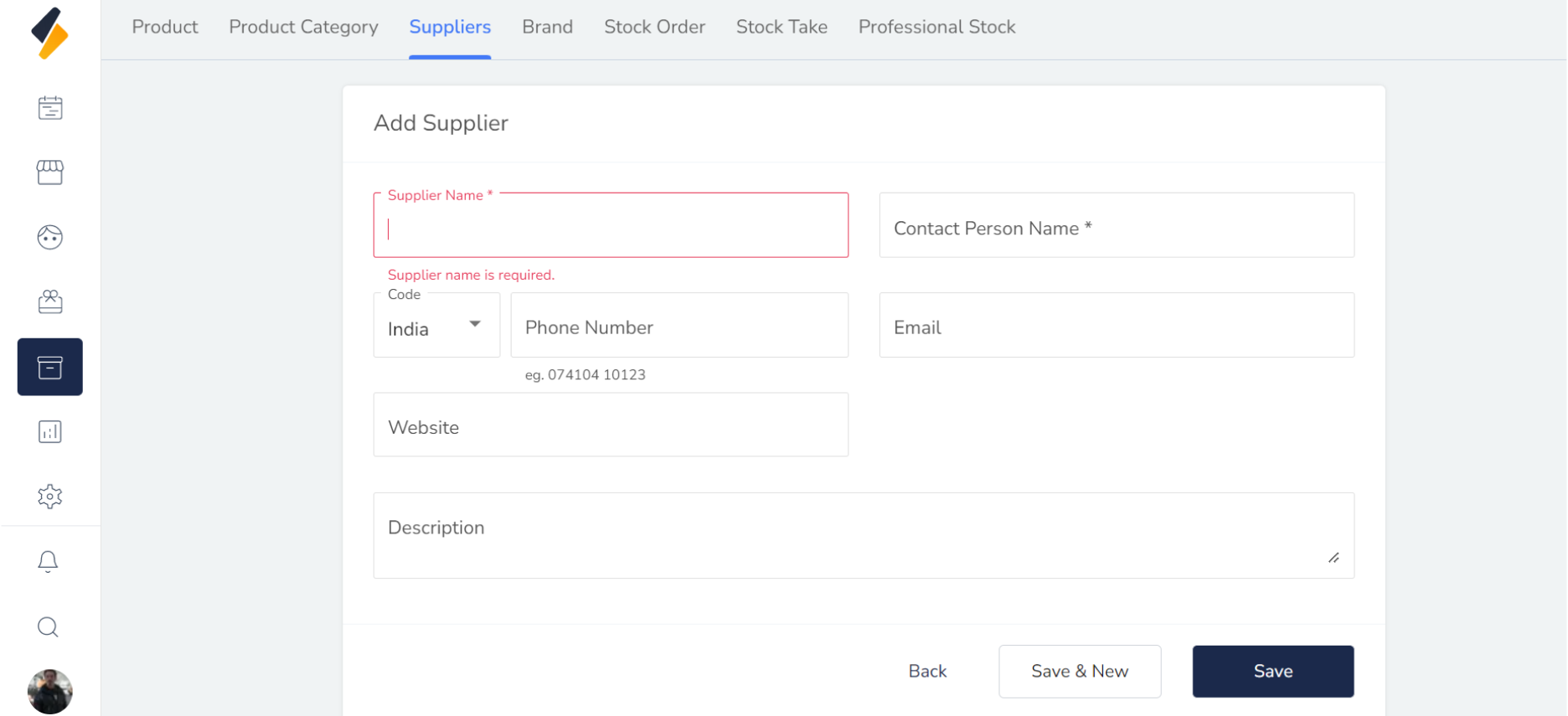The image size is (1568, 716).
Task: Open search with the magnifier icon
Action: point(49,627)
